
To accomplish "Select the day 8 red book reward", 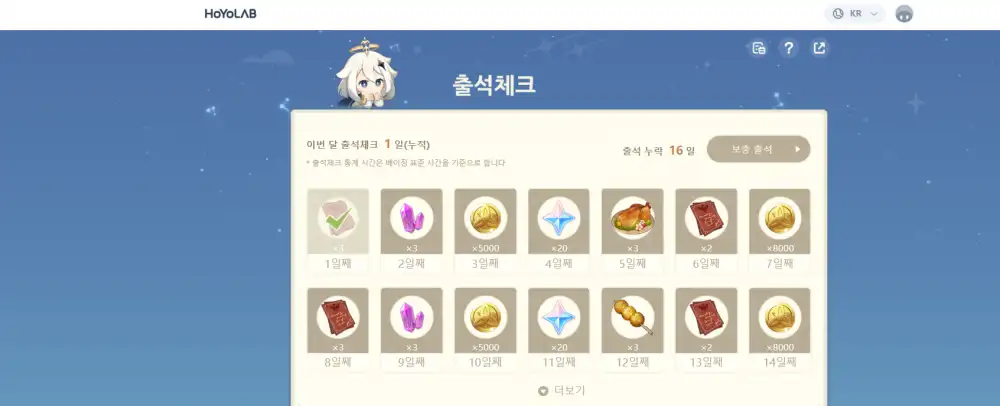I will (338, 330).
